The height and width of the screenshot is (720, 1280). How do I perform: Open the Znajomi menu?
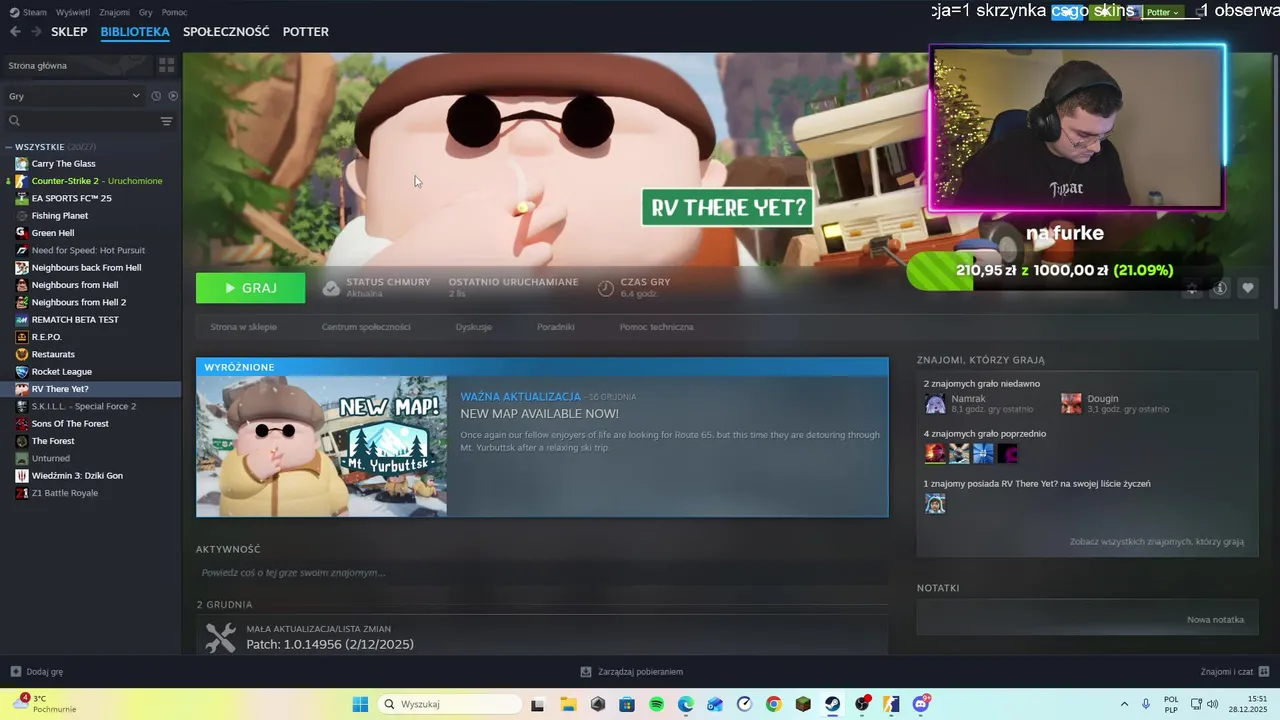point(115,12)
